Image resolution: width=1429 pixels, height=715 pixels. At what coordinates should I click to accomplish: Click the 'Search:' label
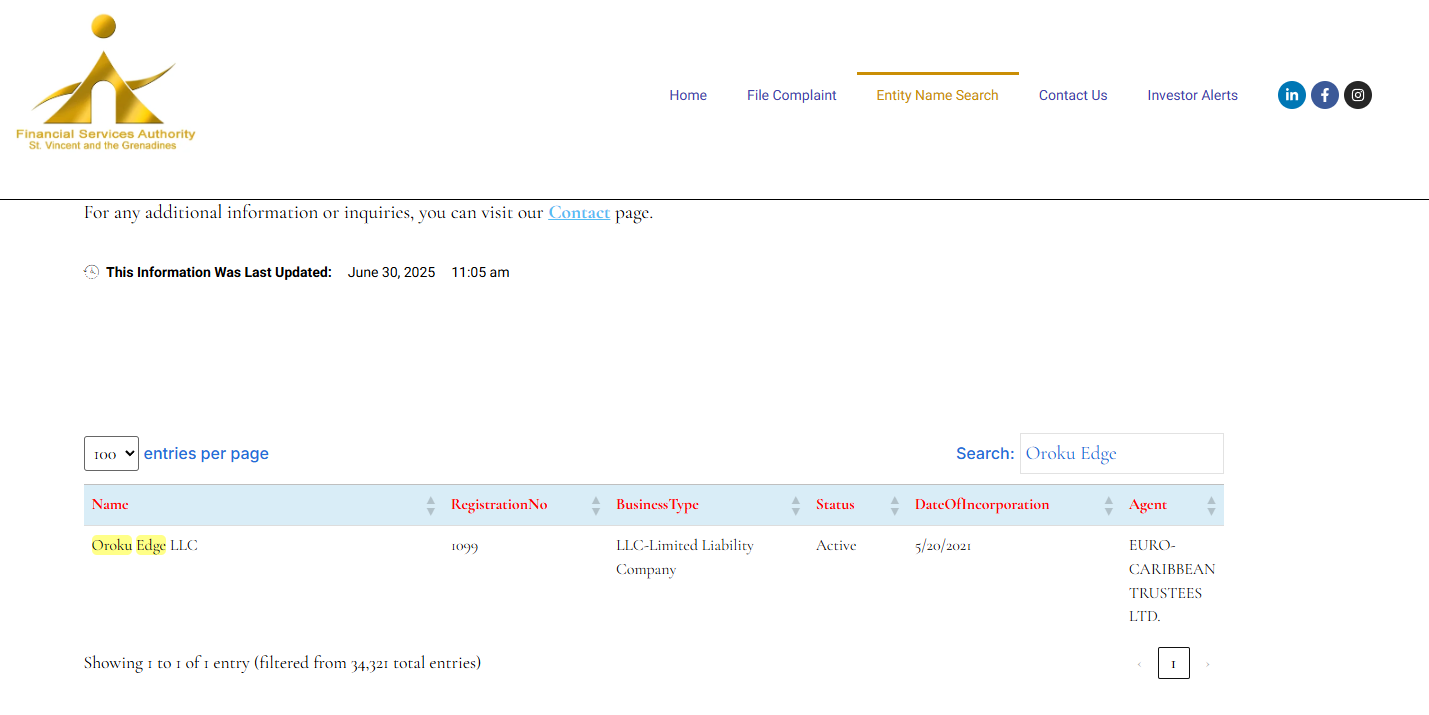click(x=985, y=453)
